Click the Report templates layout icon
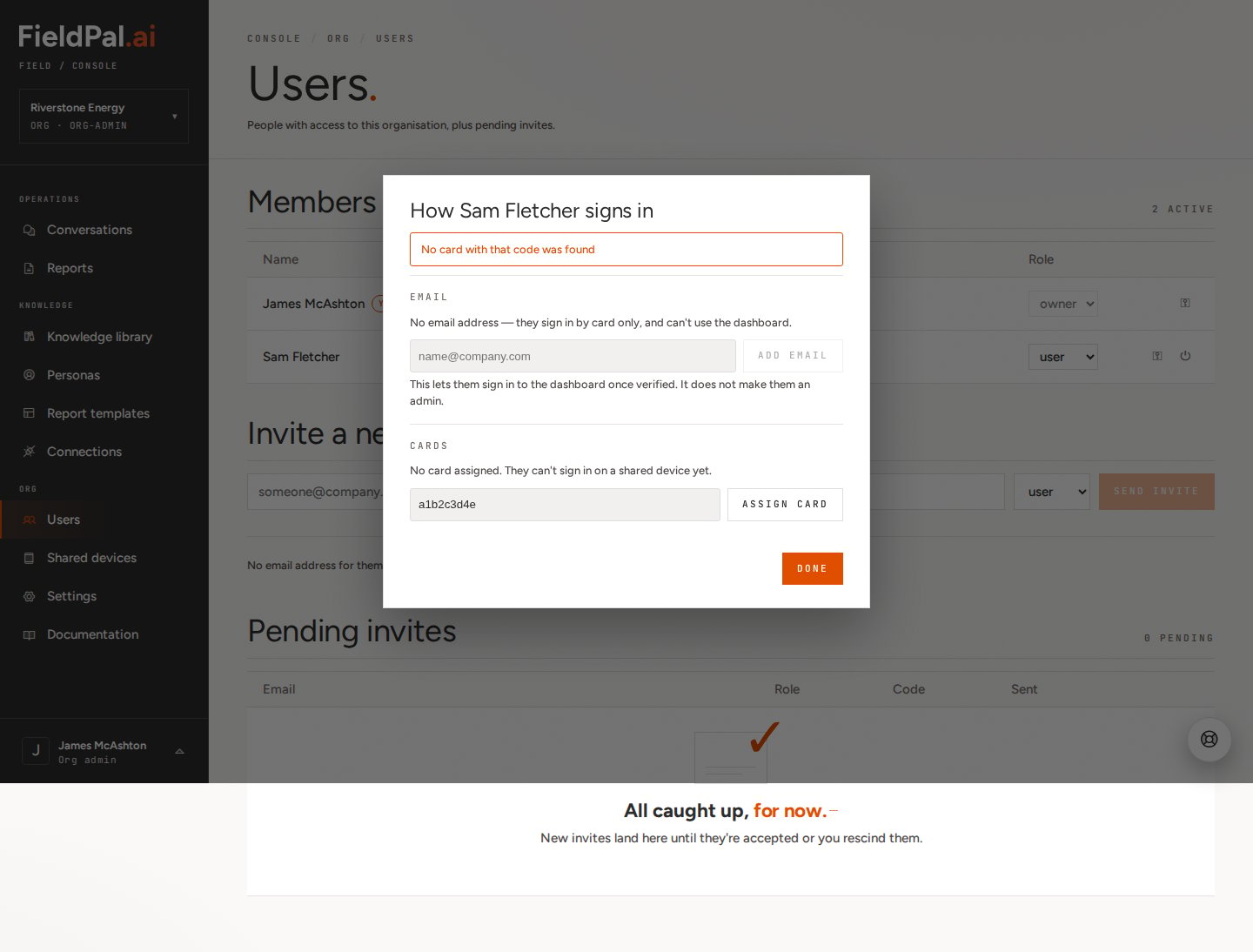This screenshot has width=1253, height=952. 29,413
